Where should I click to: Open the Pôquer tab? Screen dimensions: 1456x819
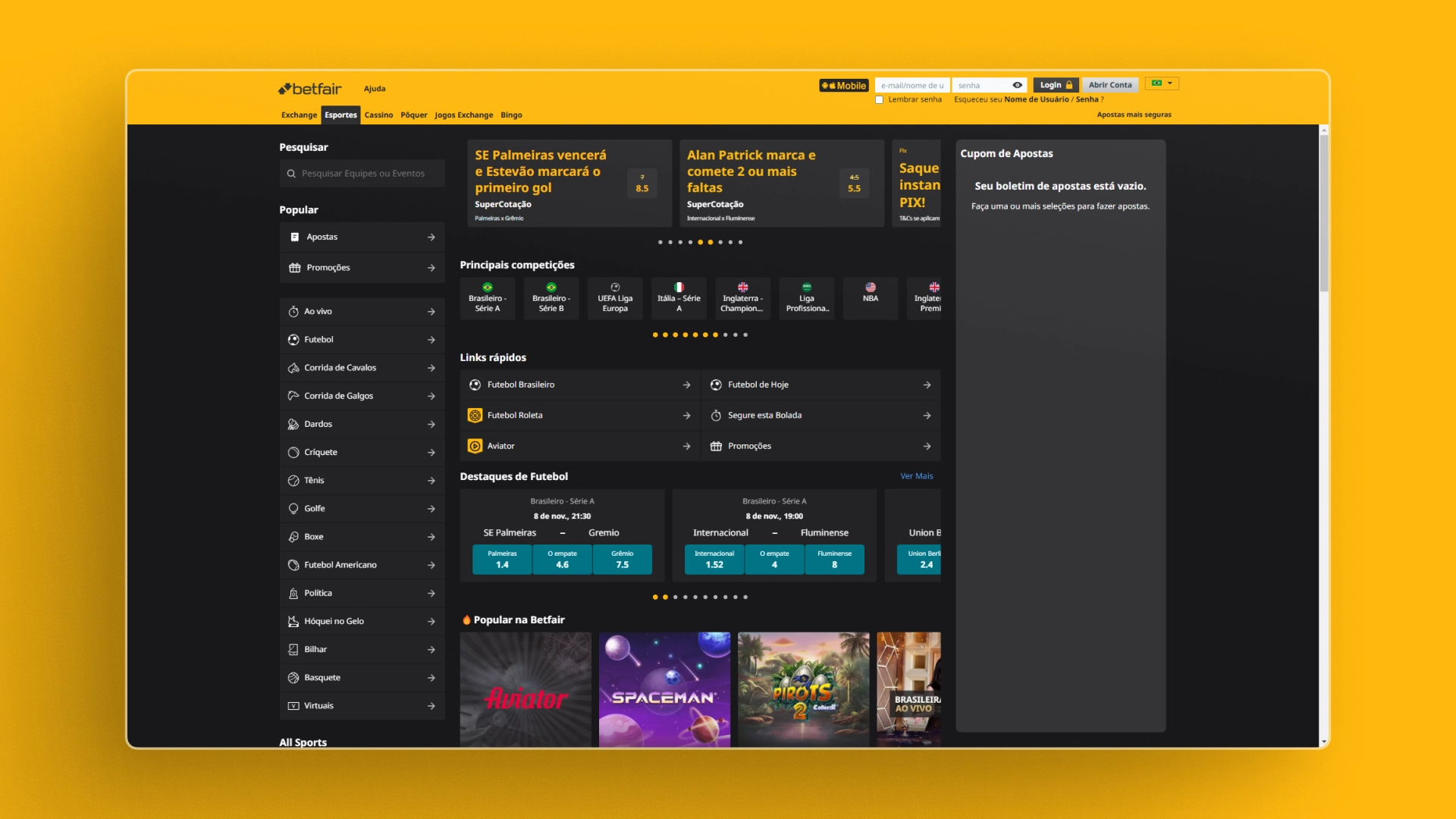point(414,115)
